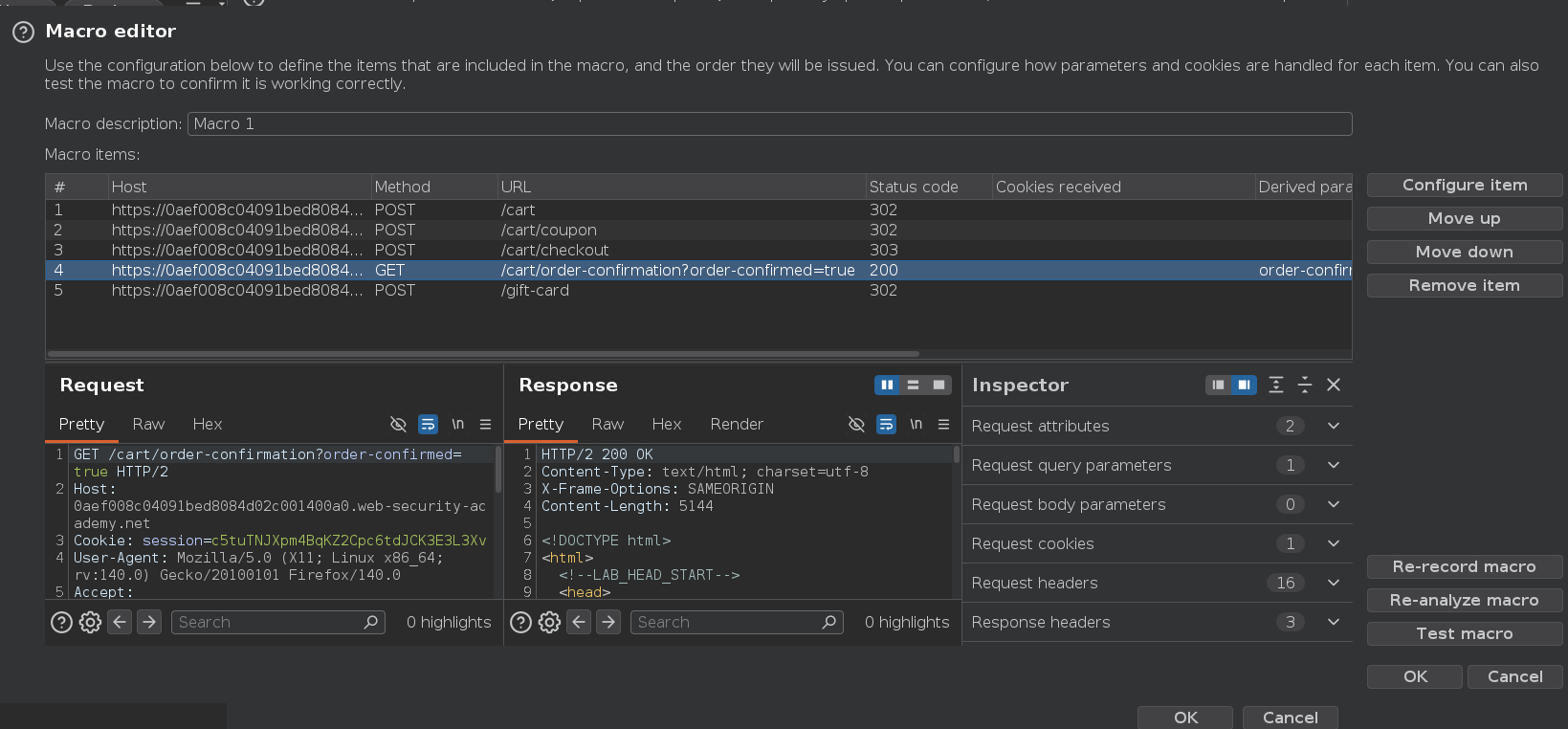1568x729 pixels.
Task: Close the Inspector panel
Action: 1334,385
